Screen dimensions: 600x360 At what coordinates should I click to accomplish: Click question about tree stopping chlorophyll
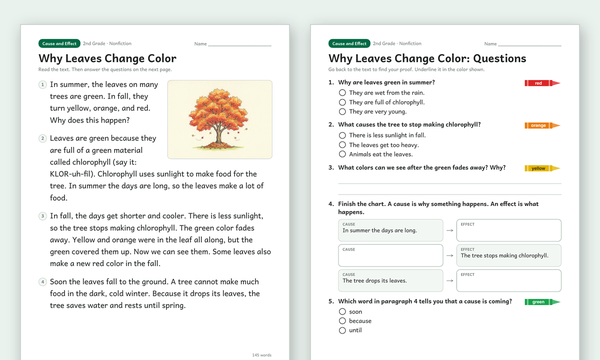[409, 125]
